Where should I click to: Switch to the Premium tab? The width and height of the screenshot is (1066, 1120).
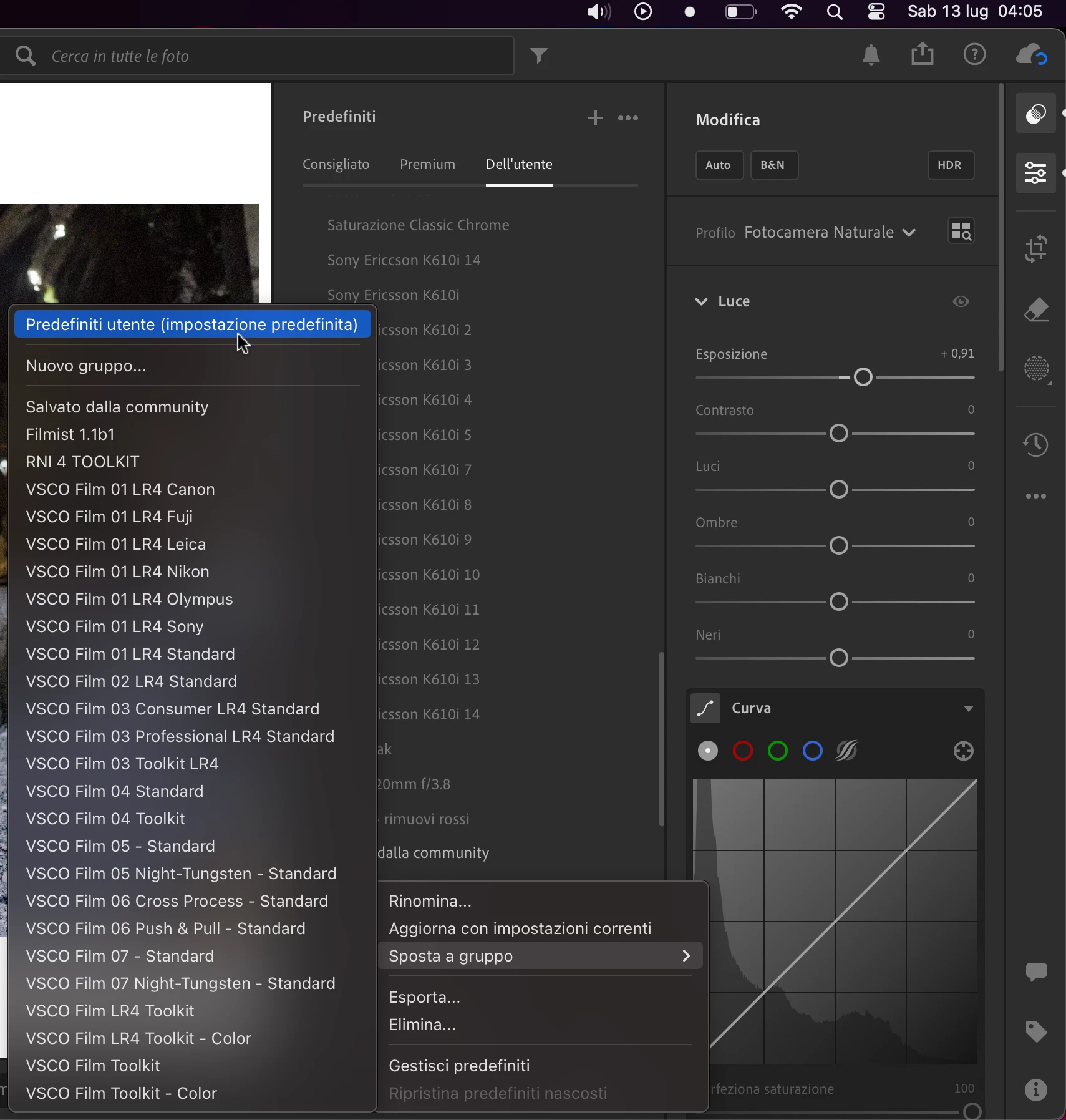point(428,165)
